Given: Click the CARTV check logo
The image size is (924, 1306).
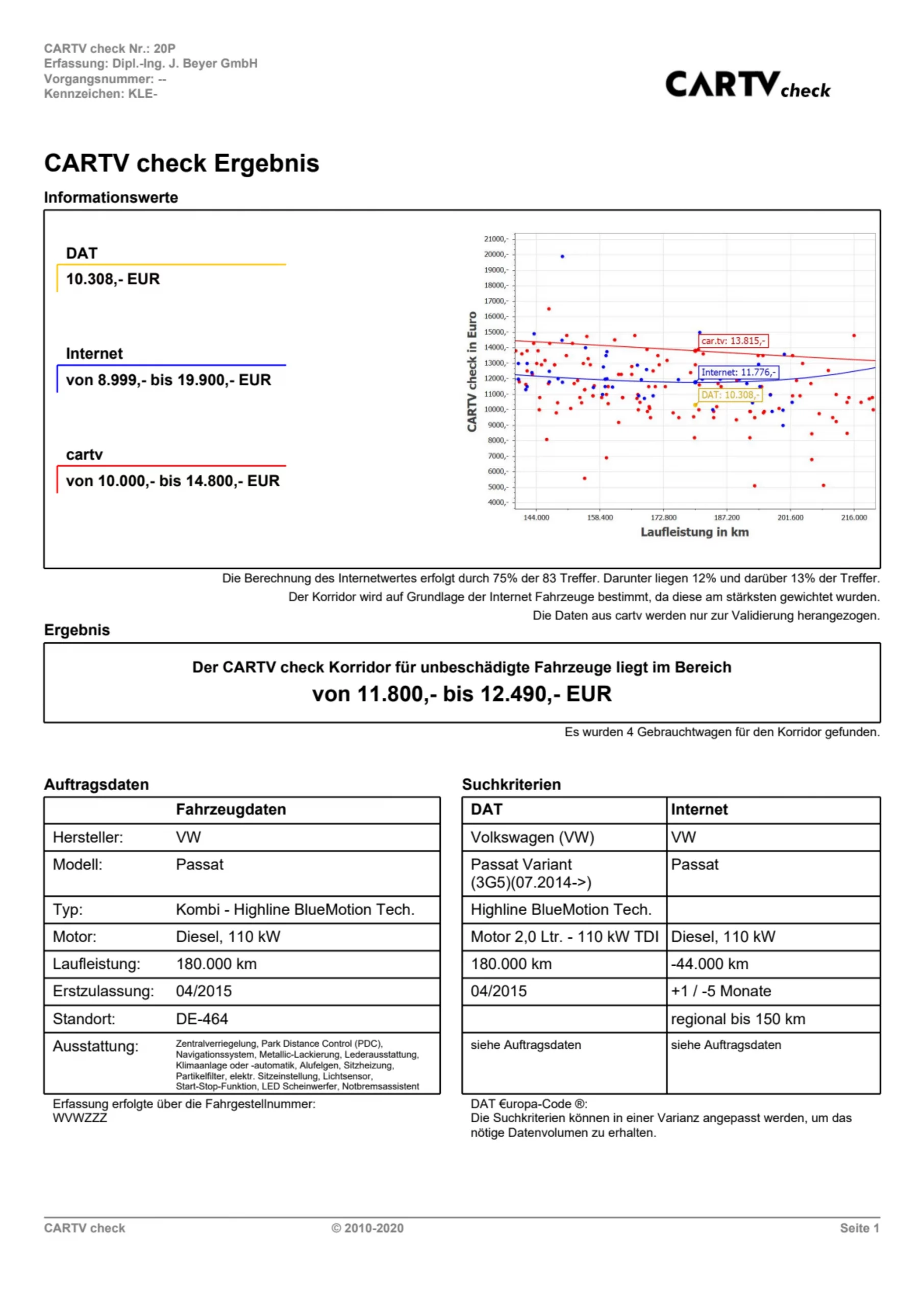Looking at the screenshot, I should point(747,85).
